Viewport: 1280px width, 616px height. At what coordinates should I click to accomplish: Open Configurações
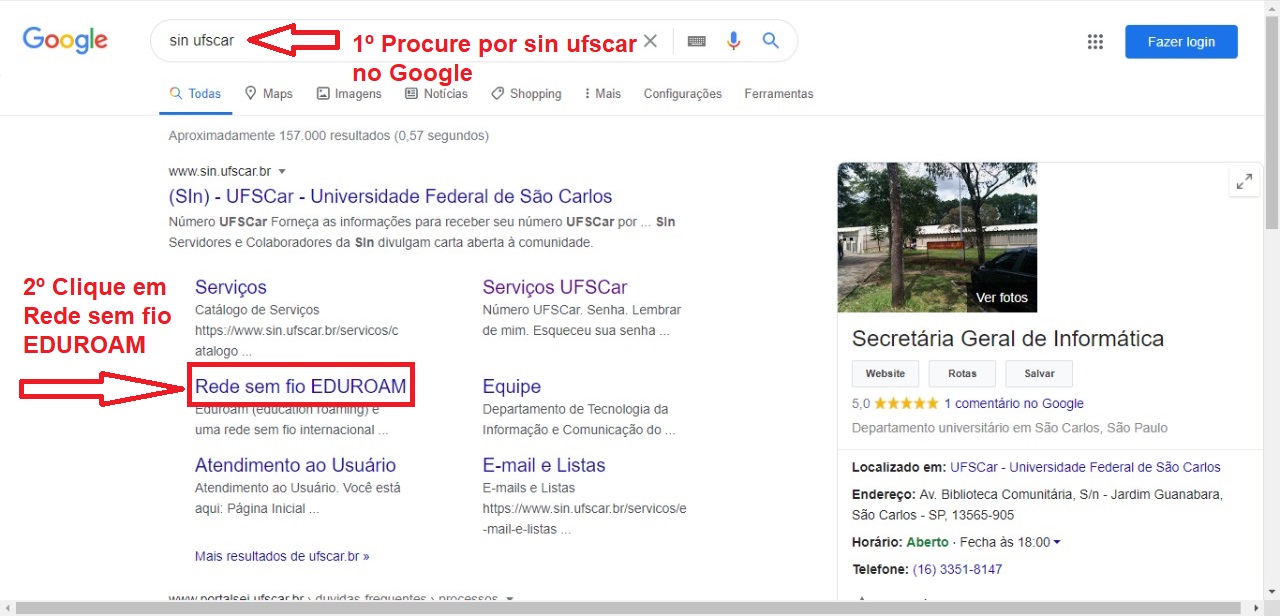[x=682, y=94]
